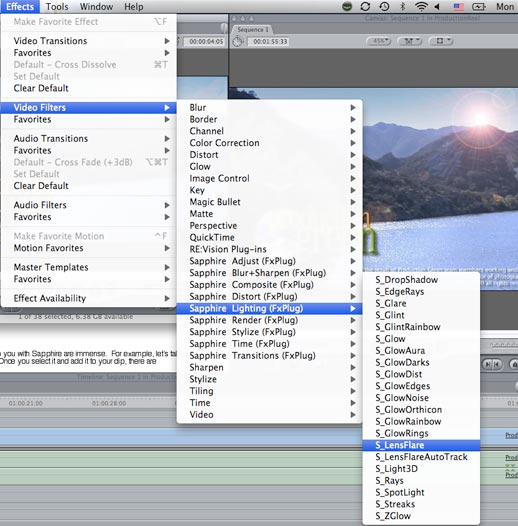
Task: Click the Canvas timecode clock icon
Action: point(238,42)
